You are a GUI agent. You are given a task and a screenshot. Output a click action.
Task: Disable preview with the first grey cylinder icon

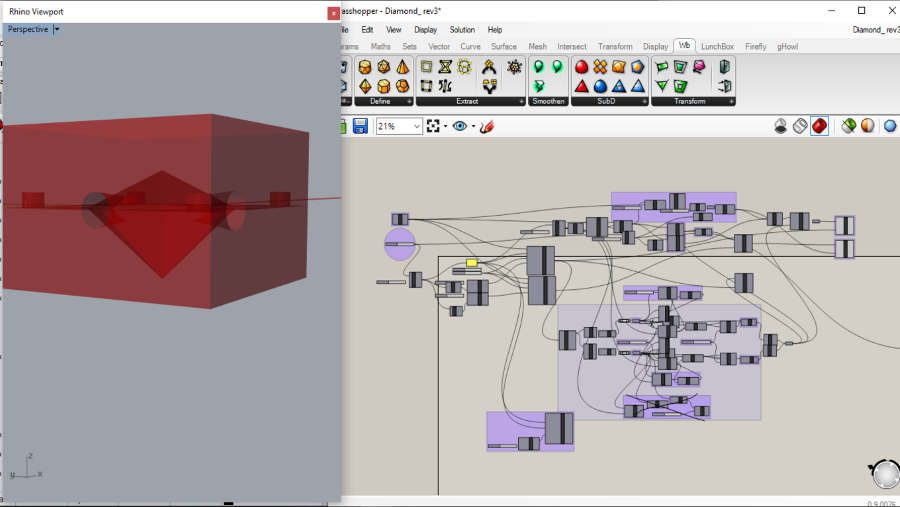781,126
